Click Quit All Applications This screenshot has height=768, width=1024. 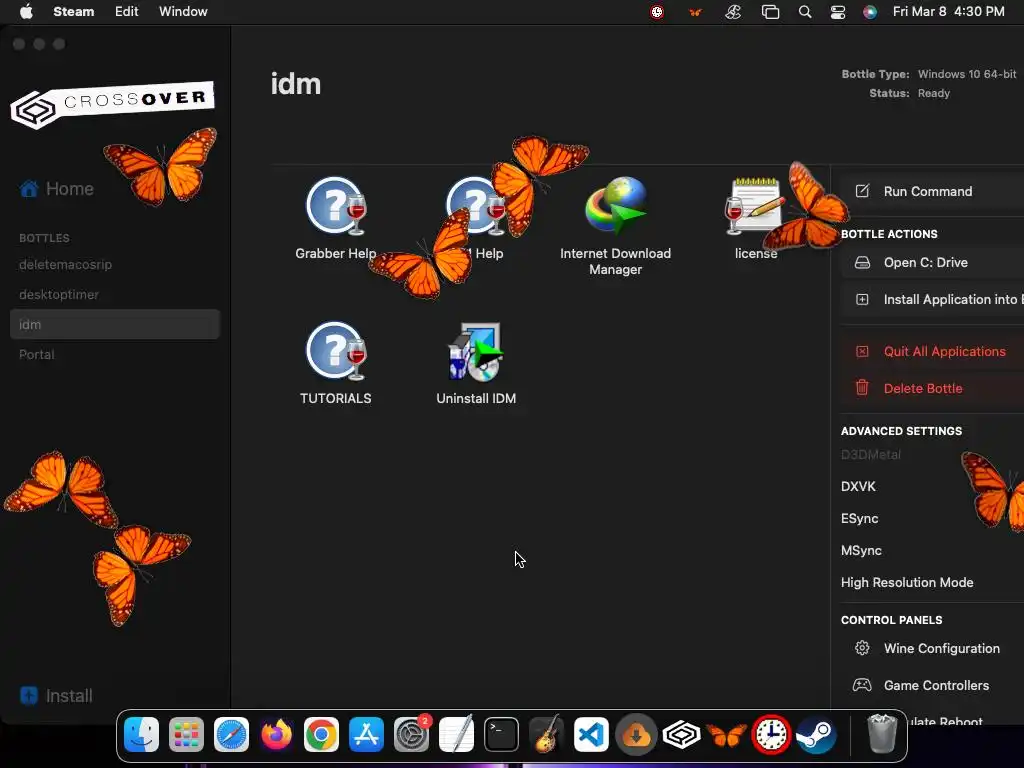pyautogui.click(x=932, y=351)
